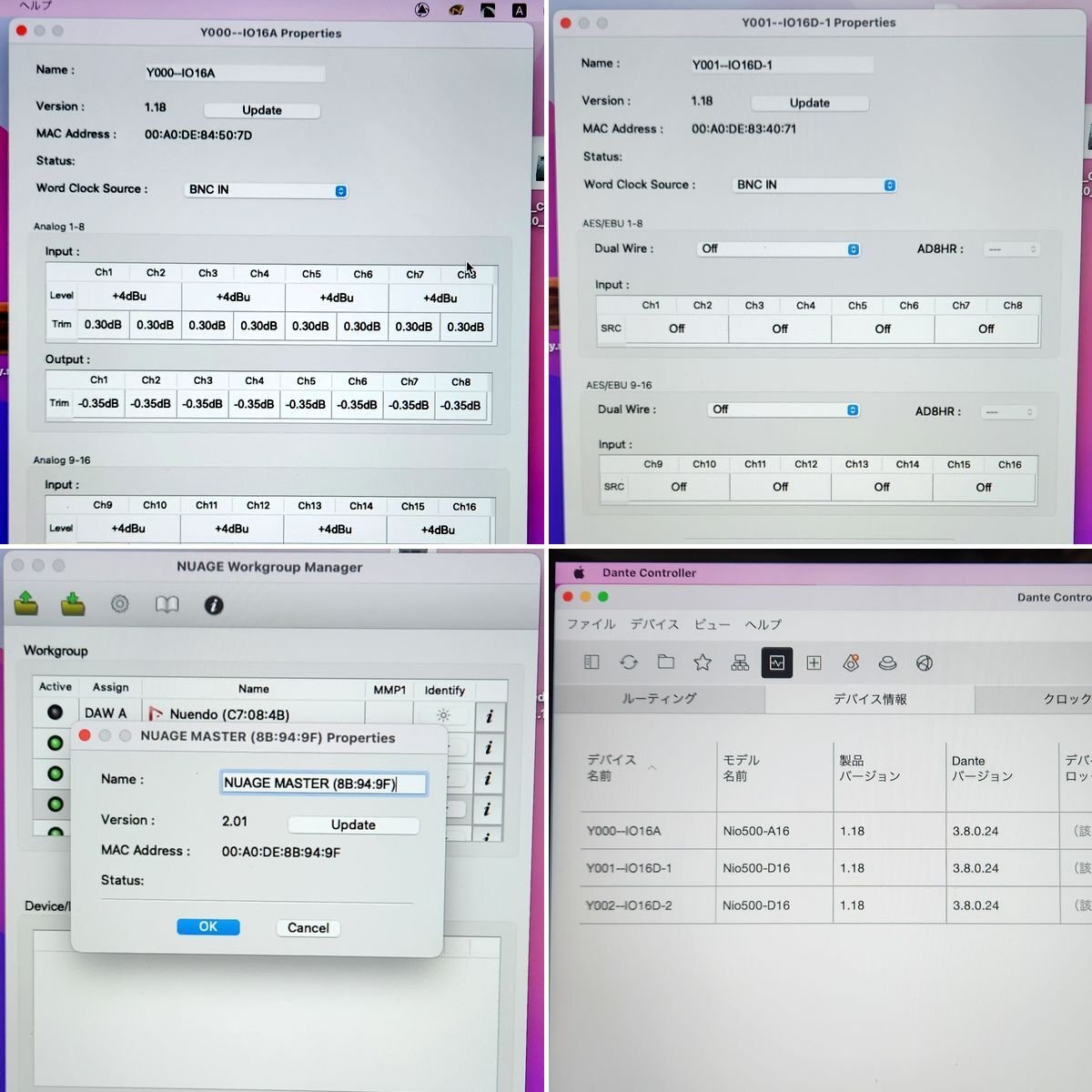Click the diamond marker icon with orange dot

(851, 662)
